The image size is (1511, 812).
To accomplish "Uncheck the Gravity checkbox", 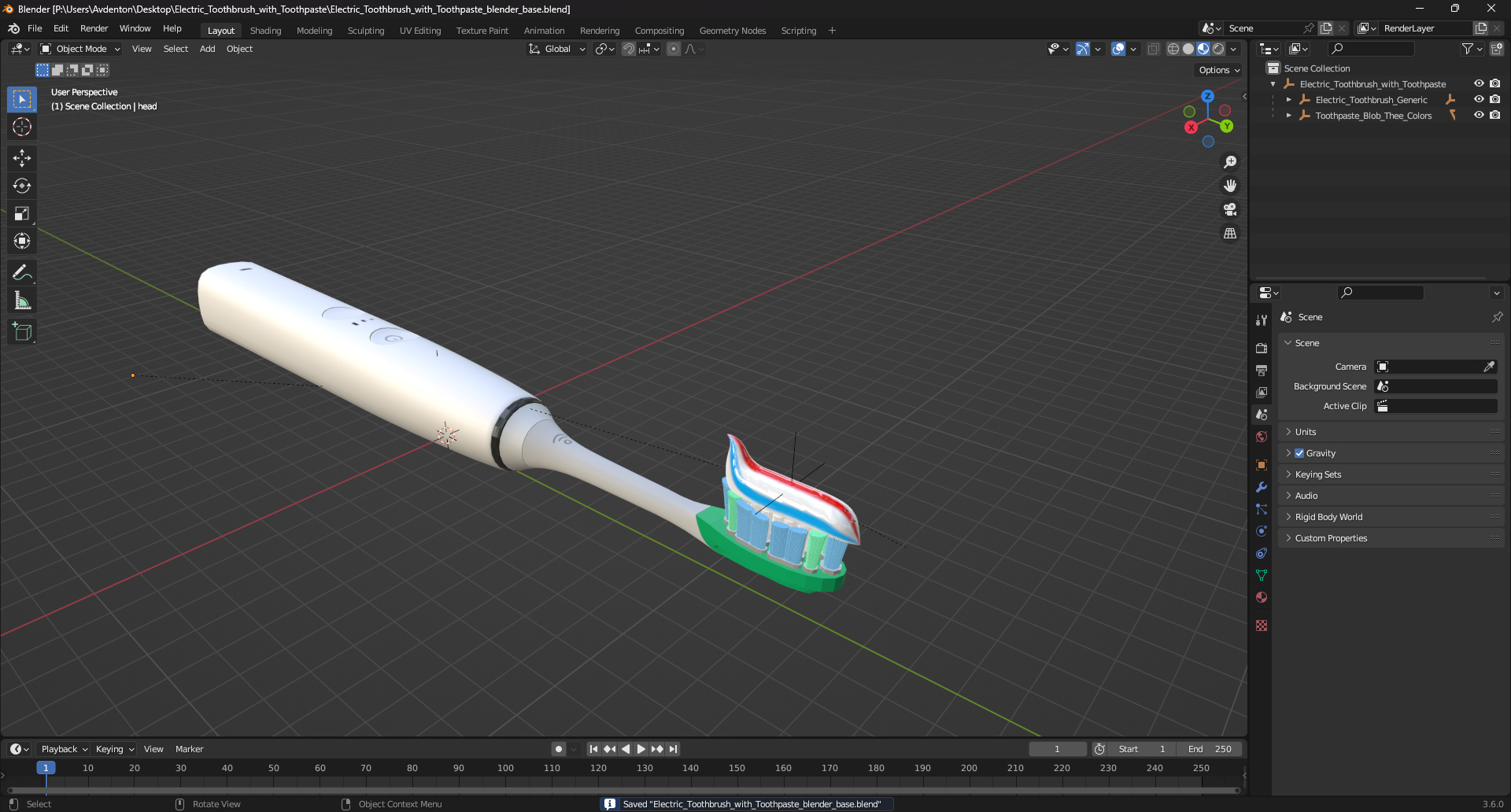I will pyautogui.click(x=1299, y=453).
